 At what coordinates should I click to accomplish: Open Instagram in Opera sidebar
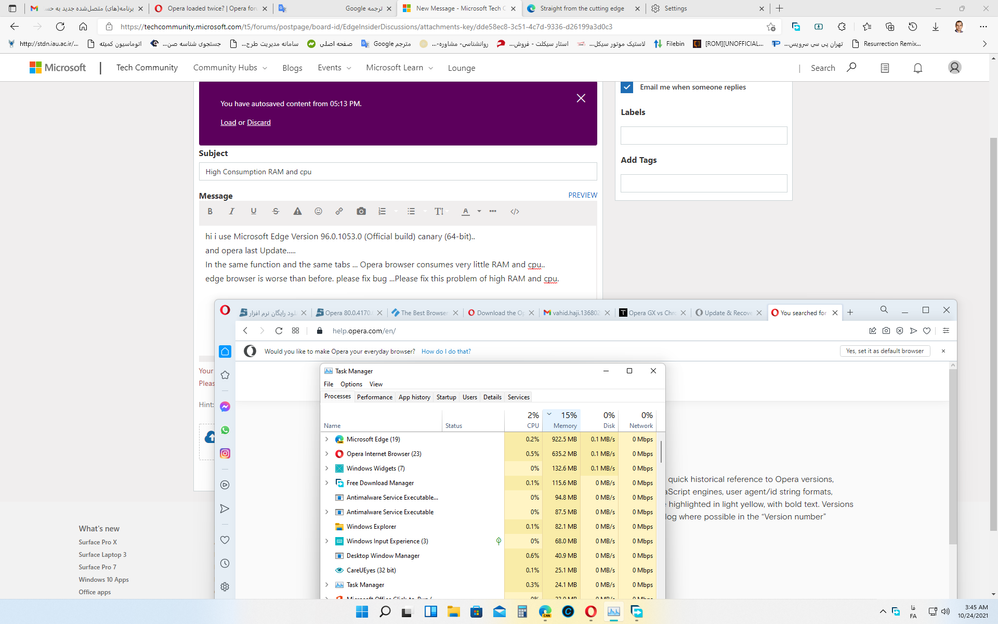click(x=225, y=453)
